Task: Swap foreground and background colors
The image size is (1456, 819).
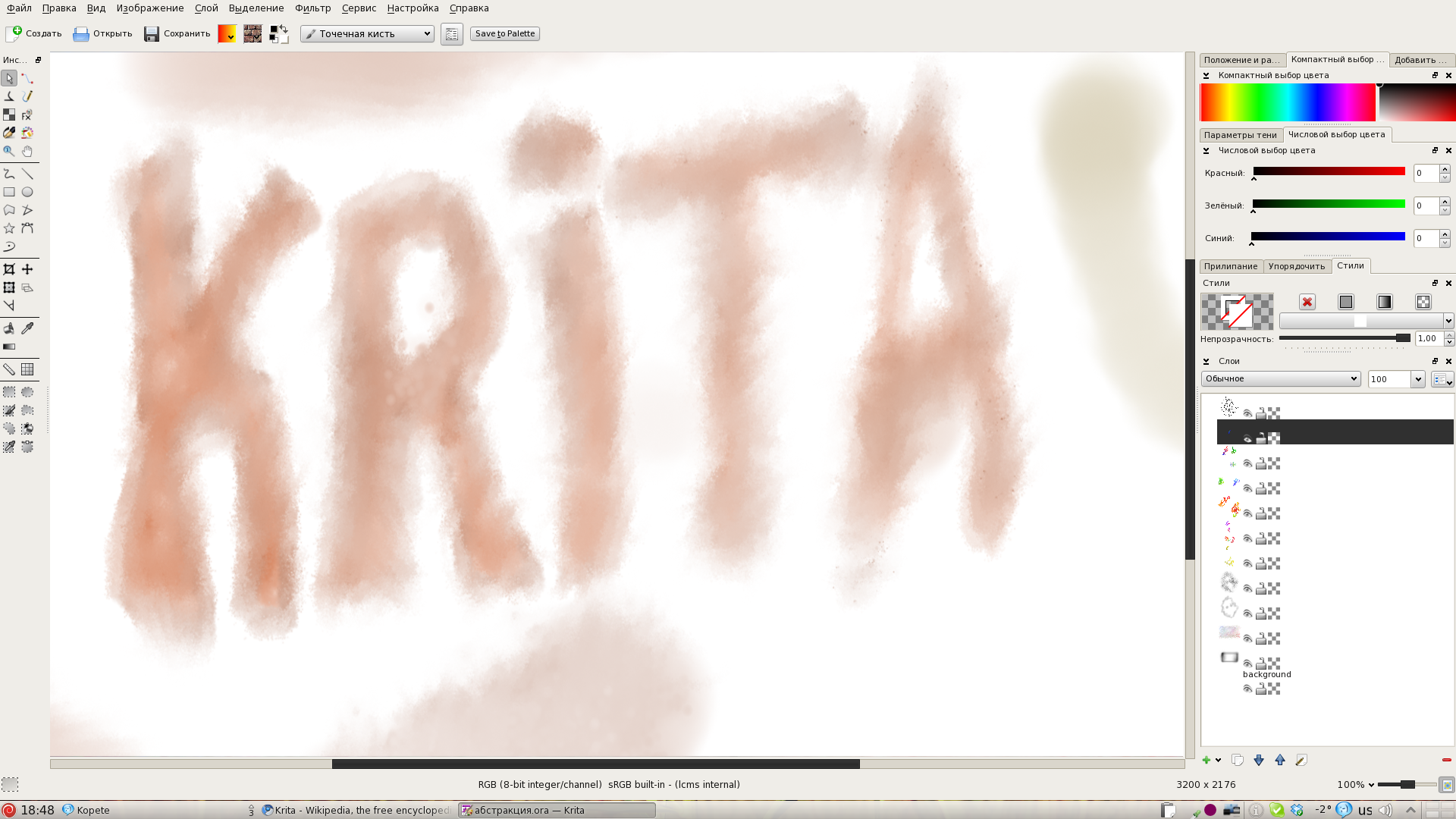Action: coord(284,29)
